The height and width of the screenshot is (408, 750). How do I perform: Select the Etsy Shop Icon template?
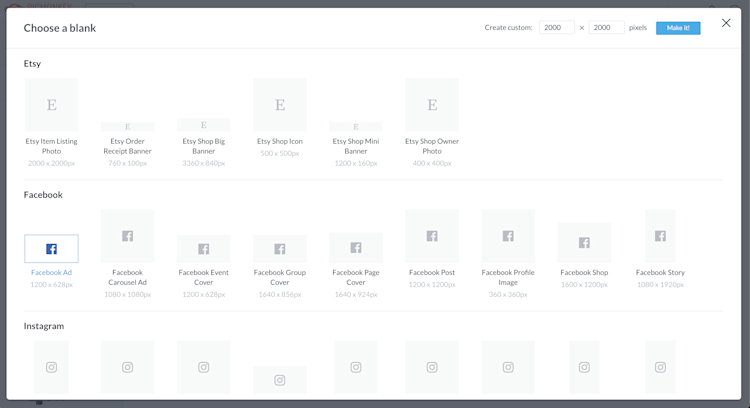pos(280,105)
